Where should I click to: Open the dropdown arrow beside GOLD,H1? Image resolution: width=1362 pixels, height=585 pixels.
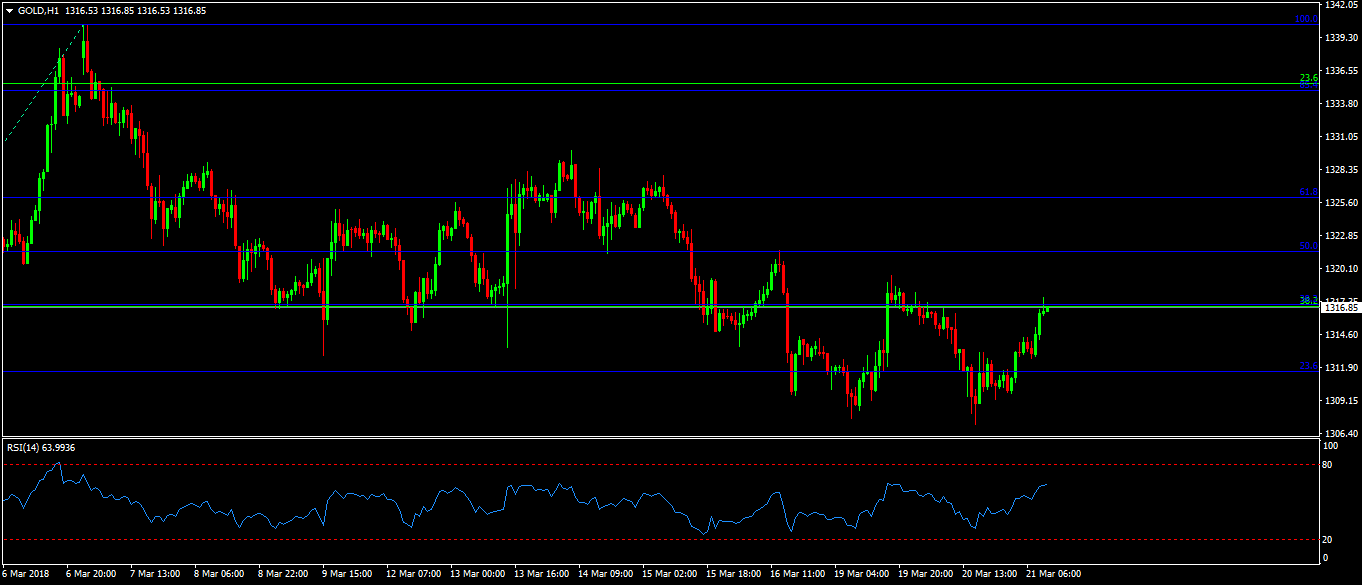pyautogui.click(x=10, y=10)
